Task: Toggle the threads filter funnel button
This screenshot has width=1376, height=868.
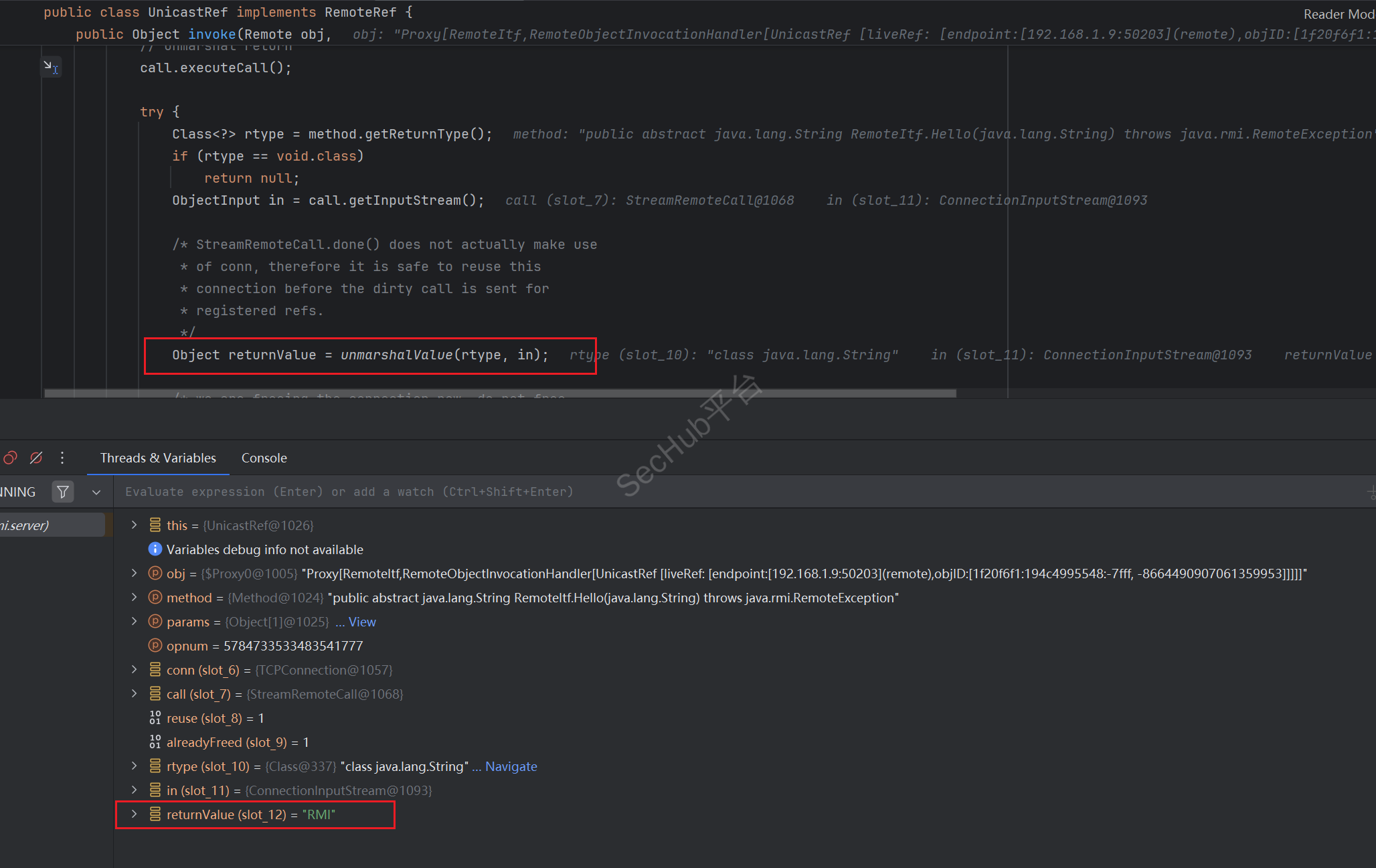Action: pos(63,492)
